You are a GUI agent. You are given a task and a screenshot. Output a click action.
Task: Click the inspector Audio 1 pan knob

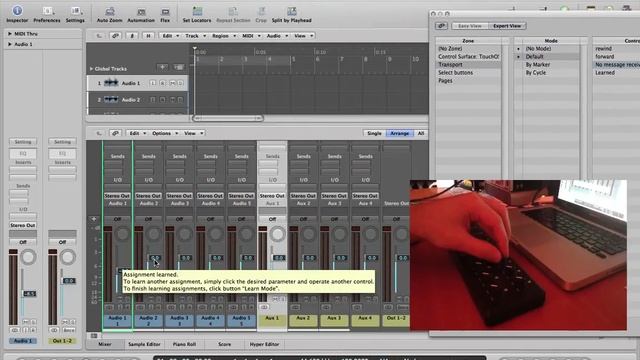point(28,257)
